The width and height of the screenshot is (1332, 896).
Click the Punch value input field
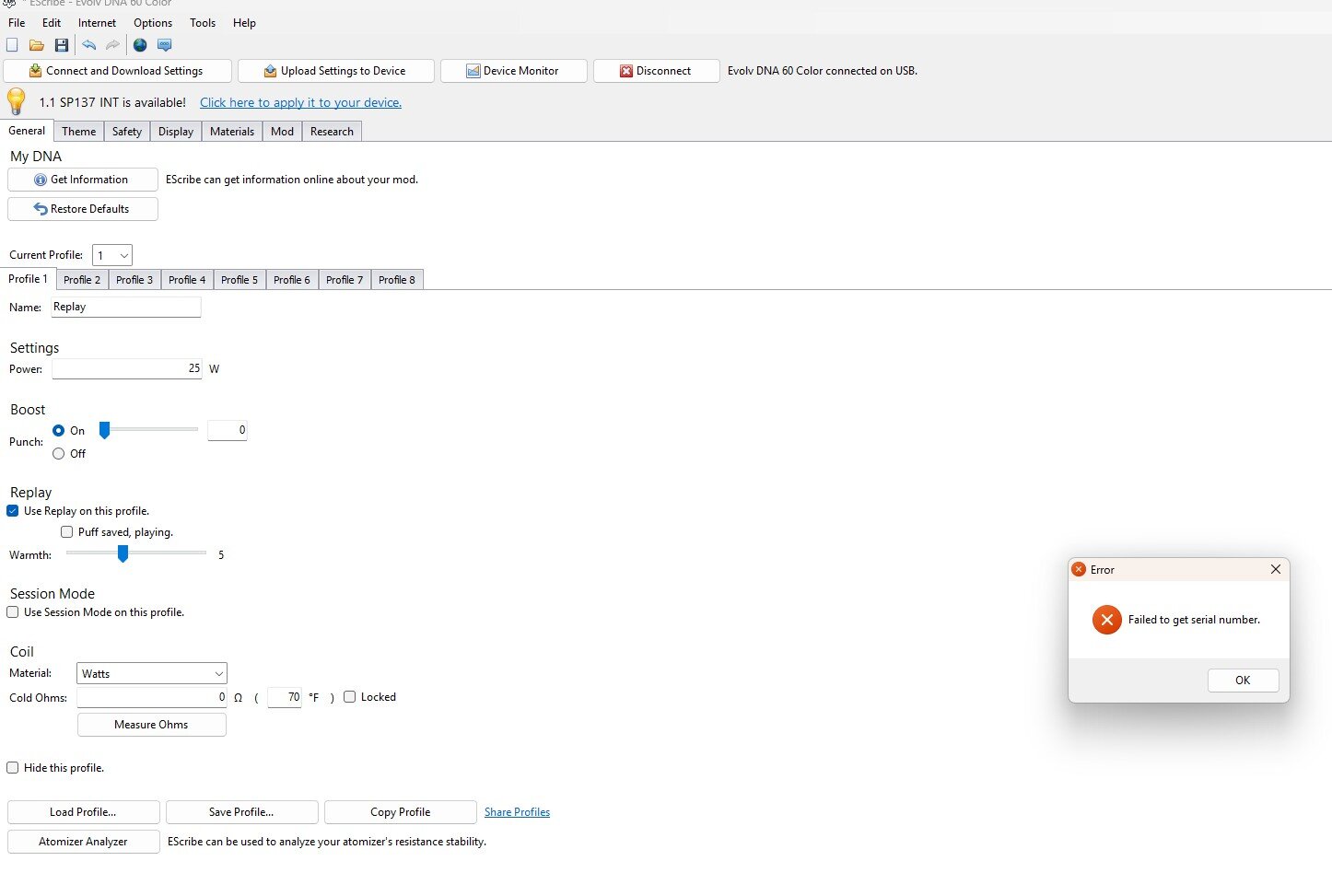point(228,430)
